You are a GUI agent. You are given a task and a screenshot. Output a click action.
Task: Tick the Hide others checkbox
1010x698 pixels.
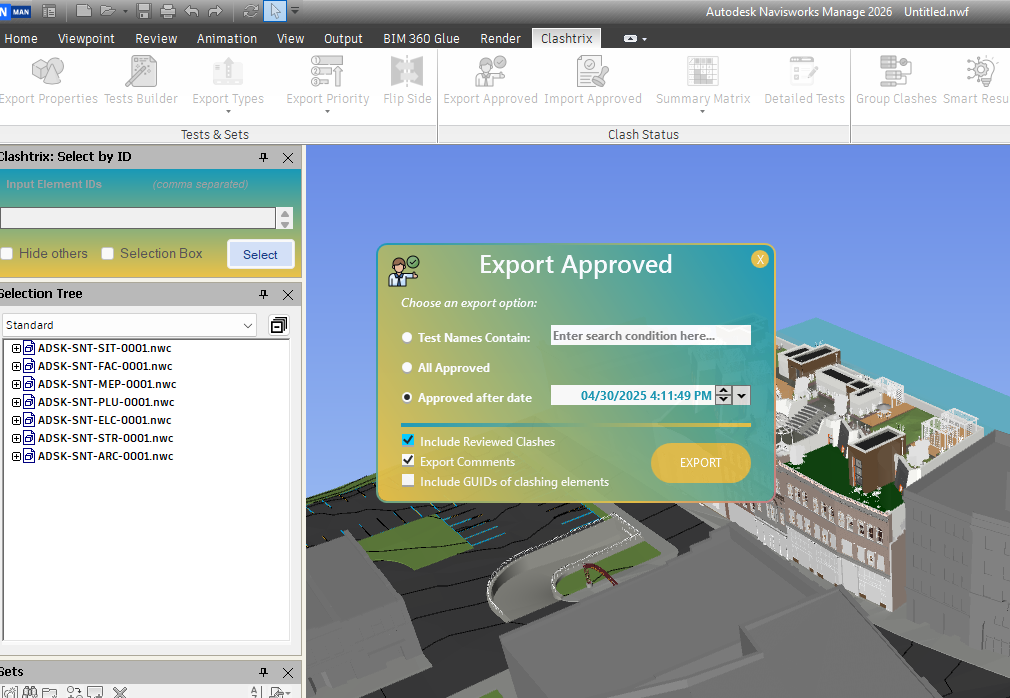point(7,254)
